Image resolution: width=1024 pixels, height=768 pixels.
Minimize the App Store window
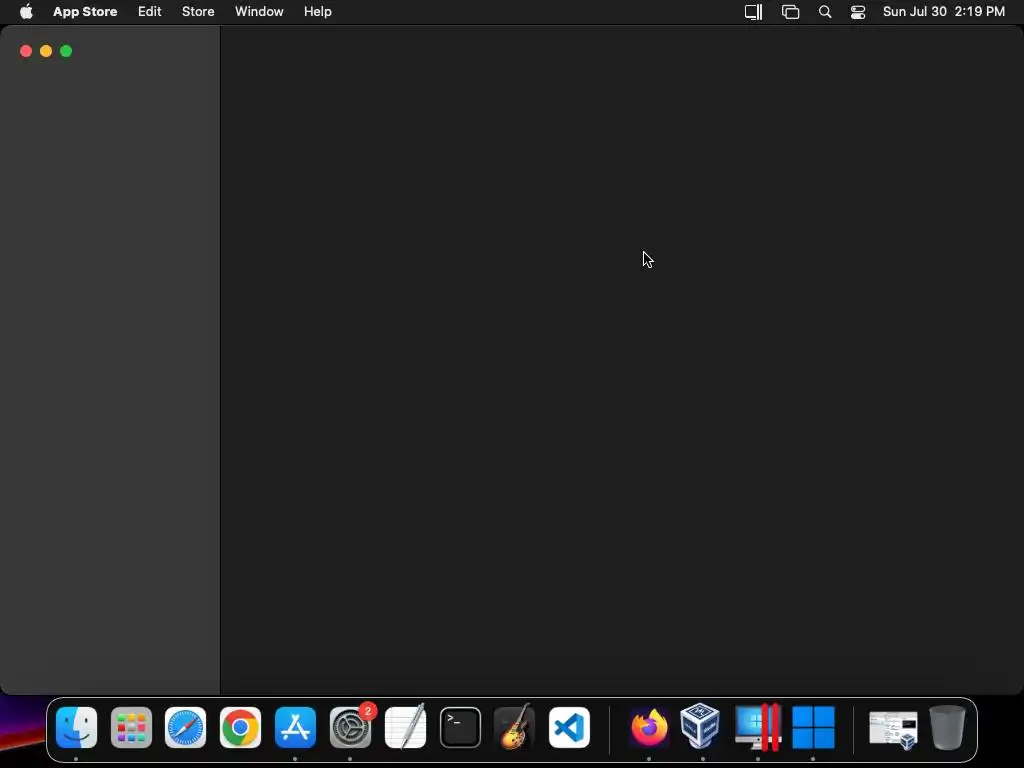46,51
